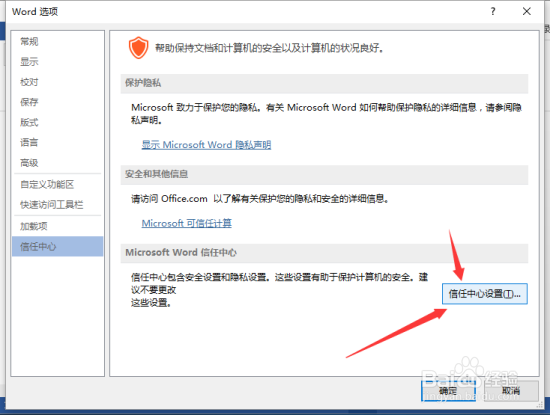Open 显示 Microsoft Word 隐私声明 link
Image resolution: width=550 pixels, height=415 pixels.
(206, 145)
